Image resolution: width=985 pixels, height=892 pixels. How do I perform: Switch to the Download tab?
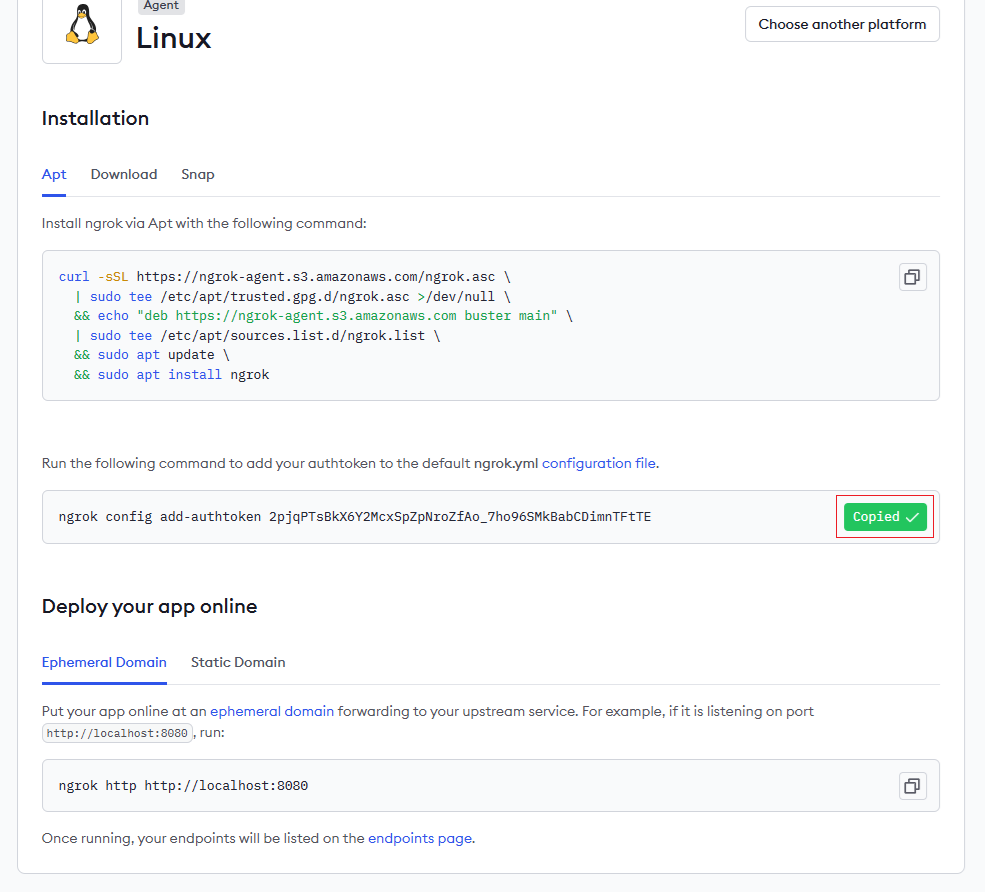(124, 175)
